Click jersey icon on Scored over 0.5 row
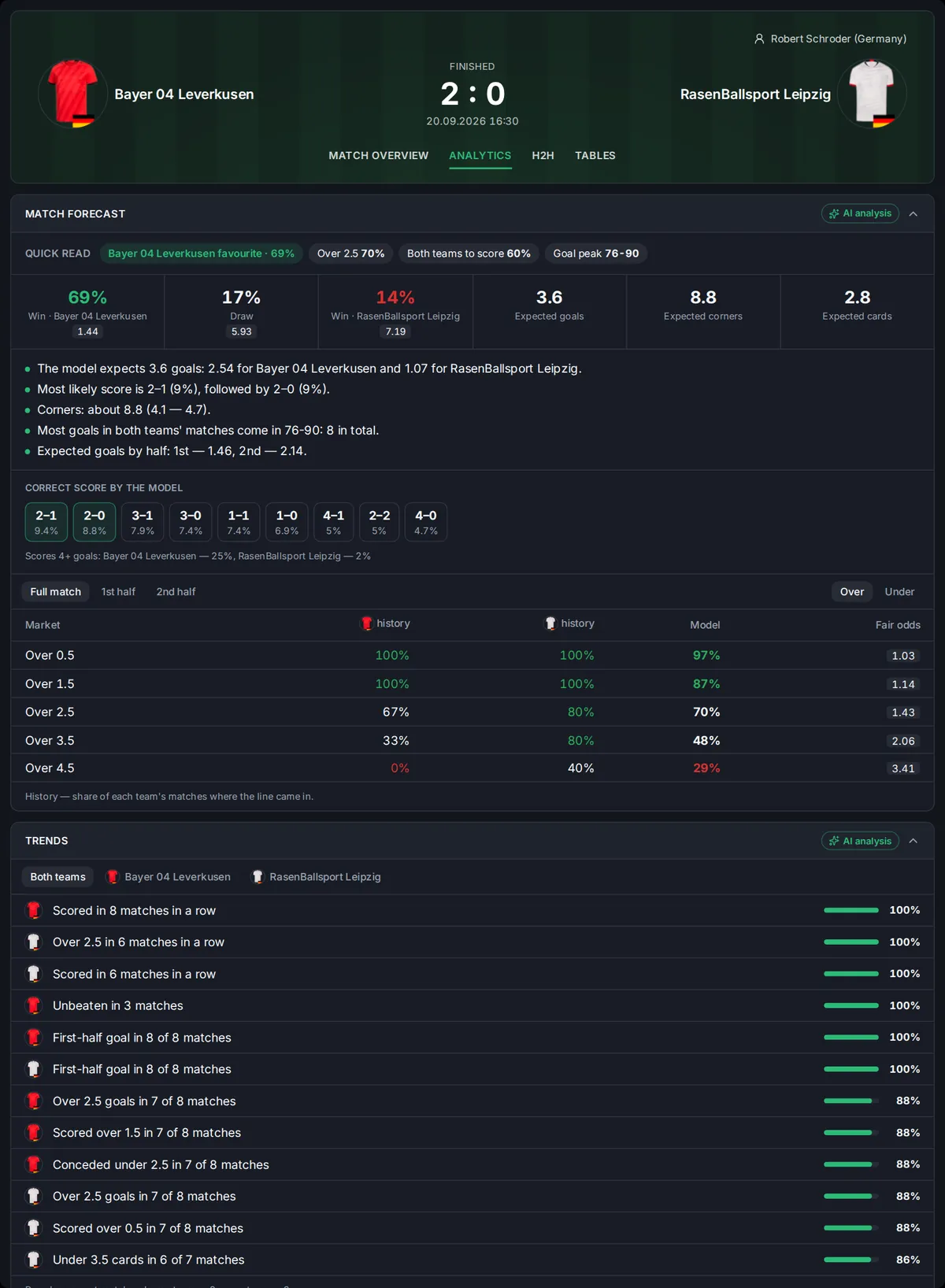Screen dimensions: 945x1288 tap(34, 1228)
